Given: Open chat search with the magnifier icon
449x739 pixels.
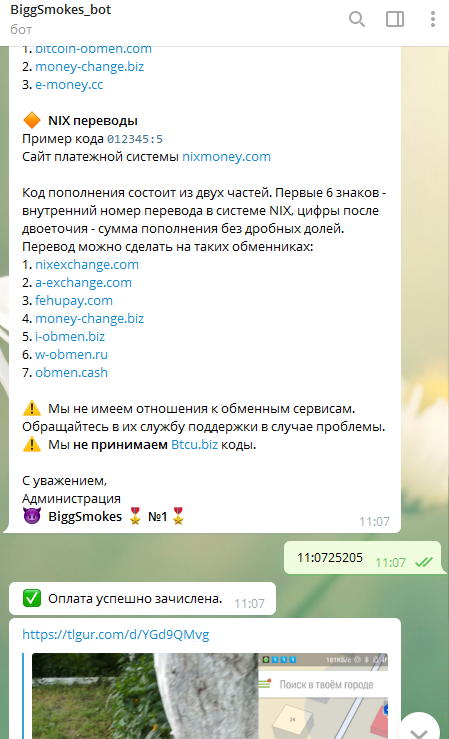Looking at the screenshot, I should pos(357,19).
